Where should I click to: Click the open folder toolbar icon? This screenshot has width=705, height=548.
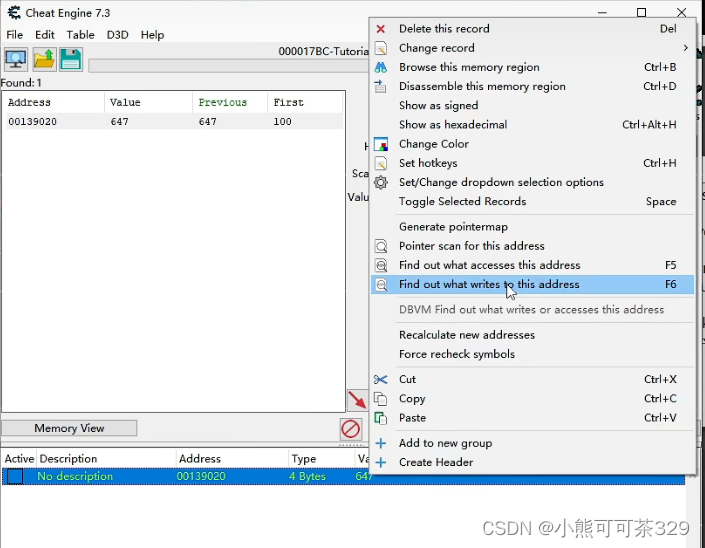point(44,59)
